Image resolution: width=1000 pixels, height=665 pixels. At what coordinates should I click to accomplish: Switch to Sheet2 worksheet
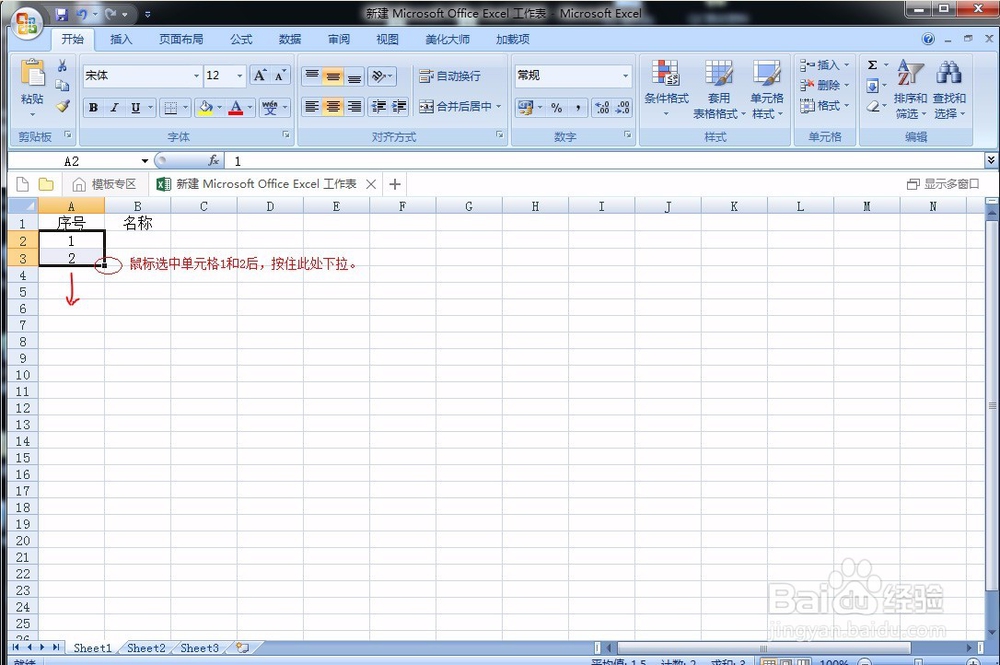(146, 648)
